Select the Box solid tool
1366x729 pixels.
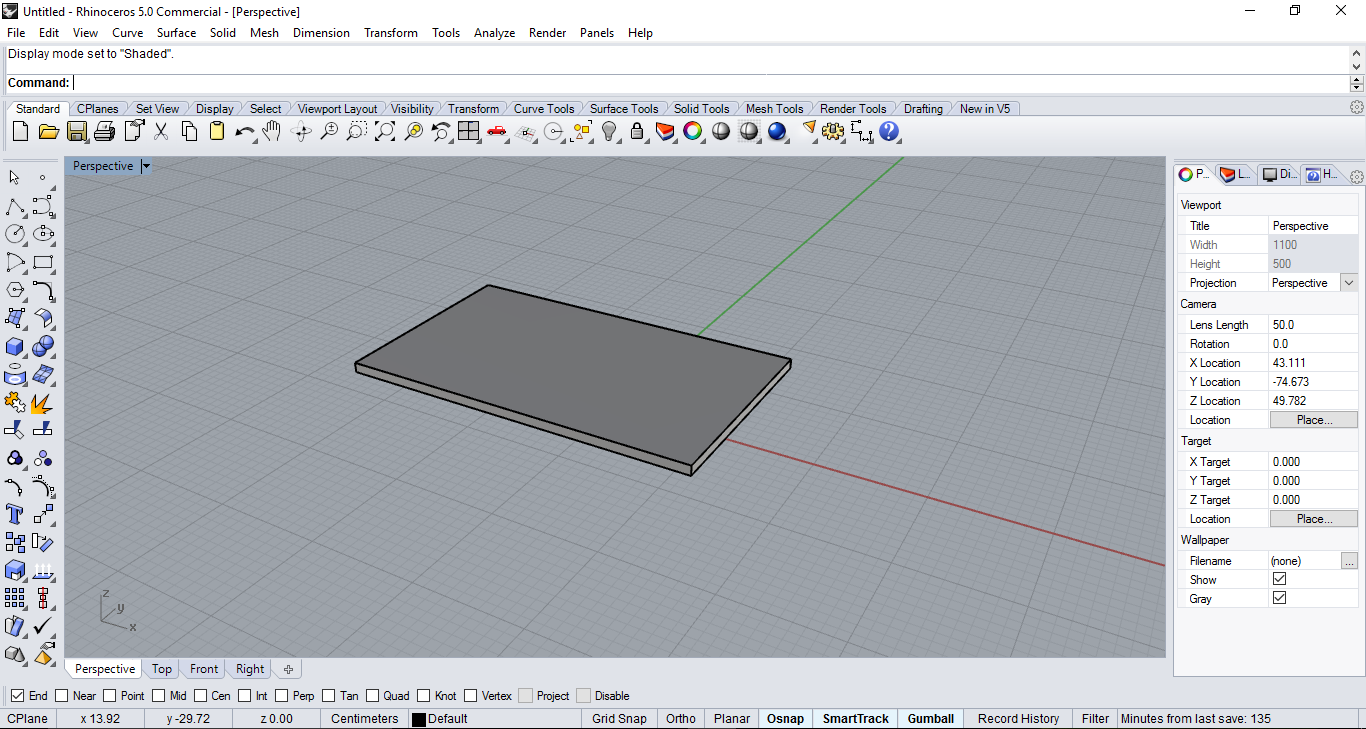[x=15, y=346]
